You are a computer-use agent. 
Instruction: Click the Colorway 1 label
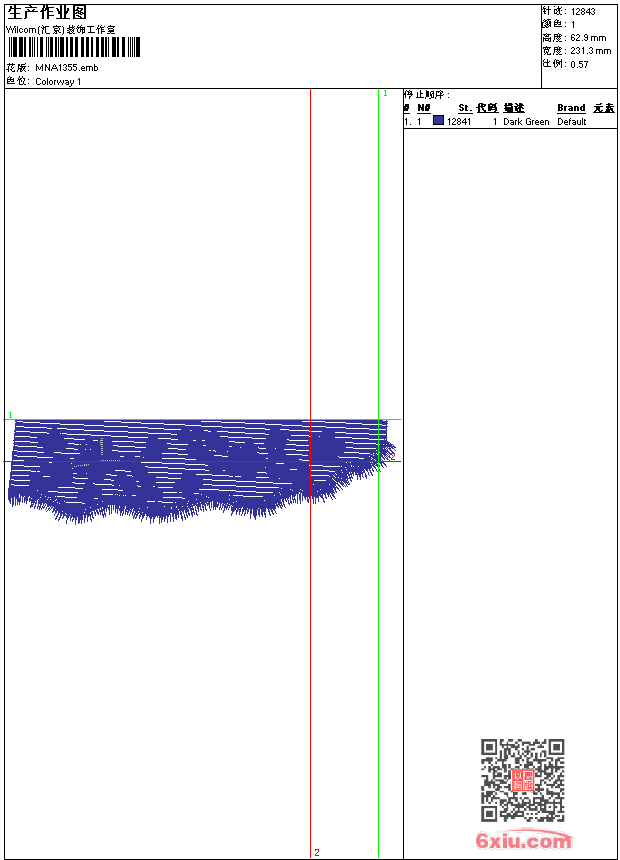coord(58,82)
